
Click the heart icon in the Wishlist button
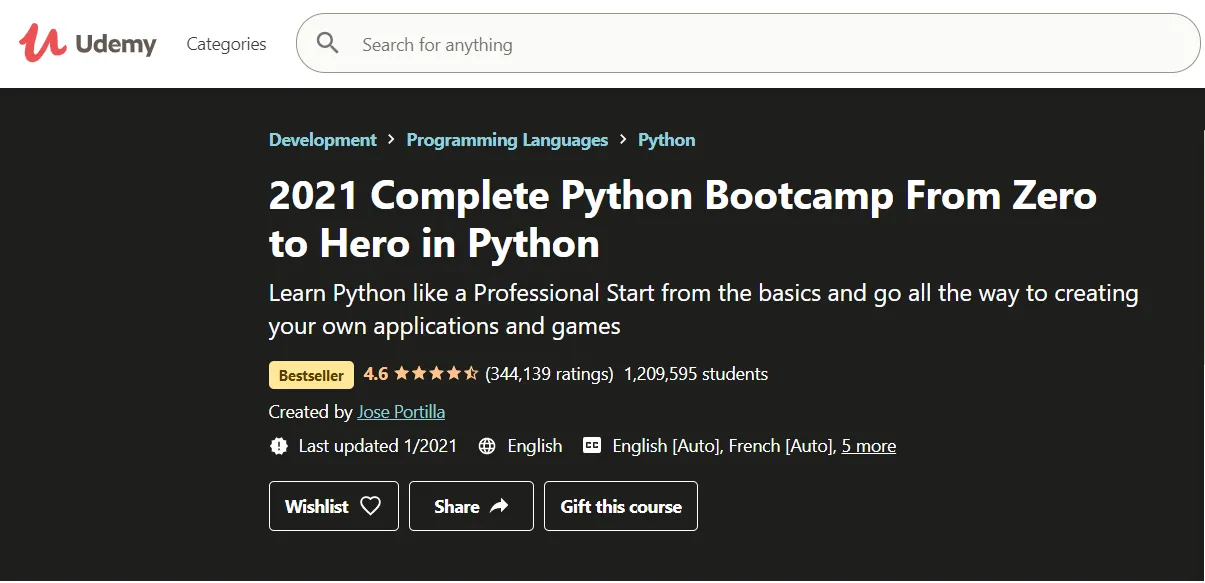371,506
